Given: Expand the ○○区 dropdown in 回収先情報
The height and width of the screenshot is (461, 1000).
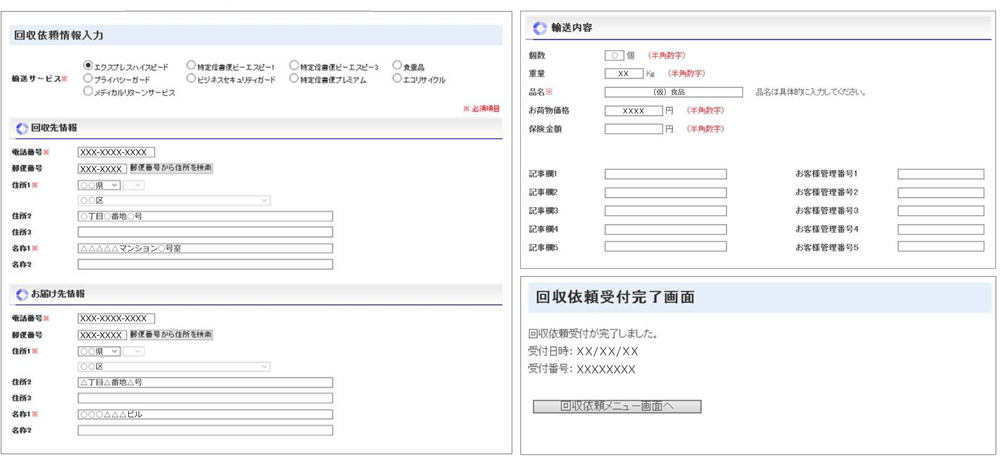Looking at the screenshot, I should point(174,201).
